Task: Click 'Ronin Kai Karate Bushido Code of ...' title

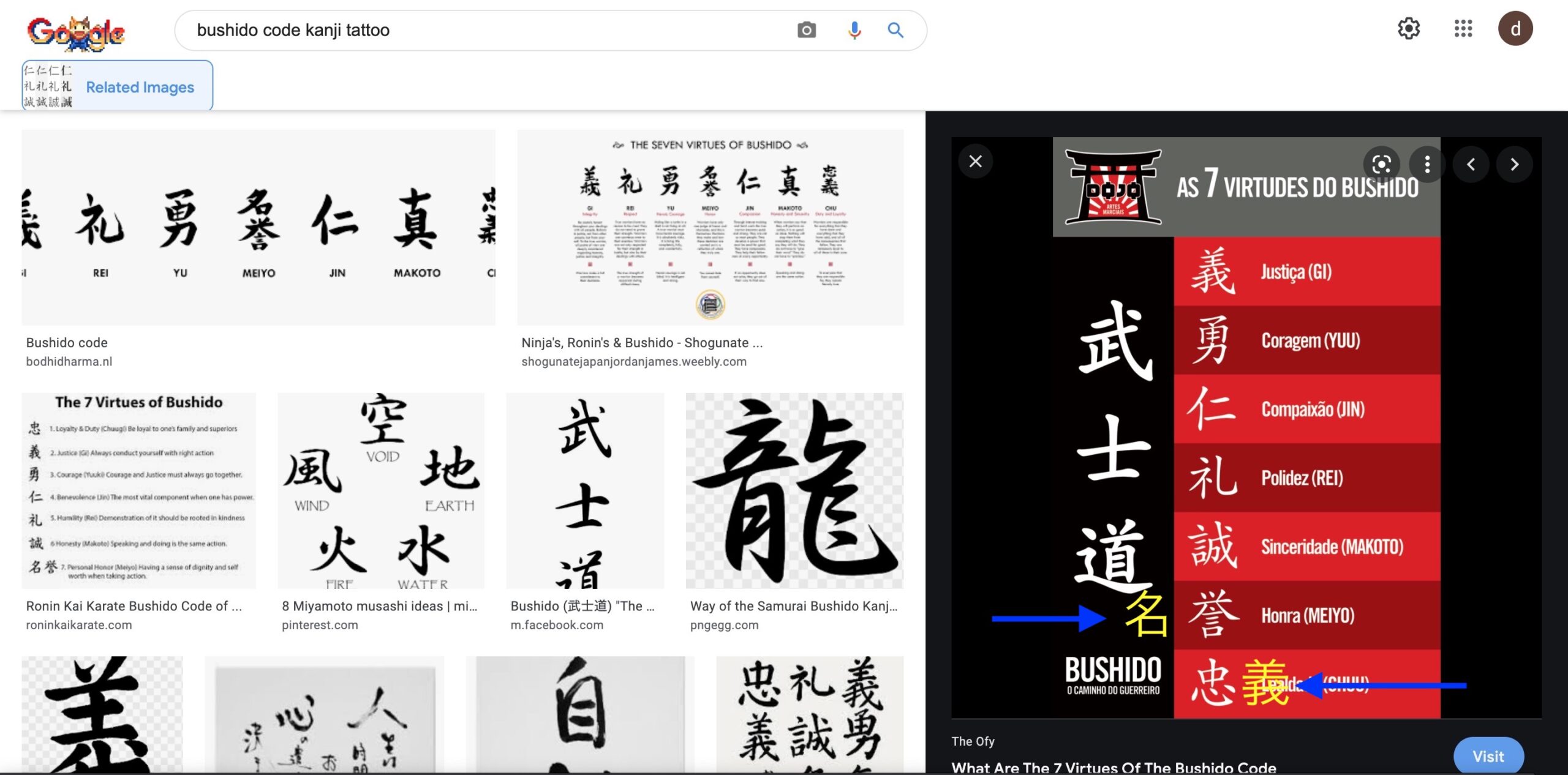Action: click(x=134, y=606)
